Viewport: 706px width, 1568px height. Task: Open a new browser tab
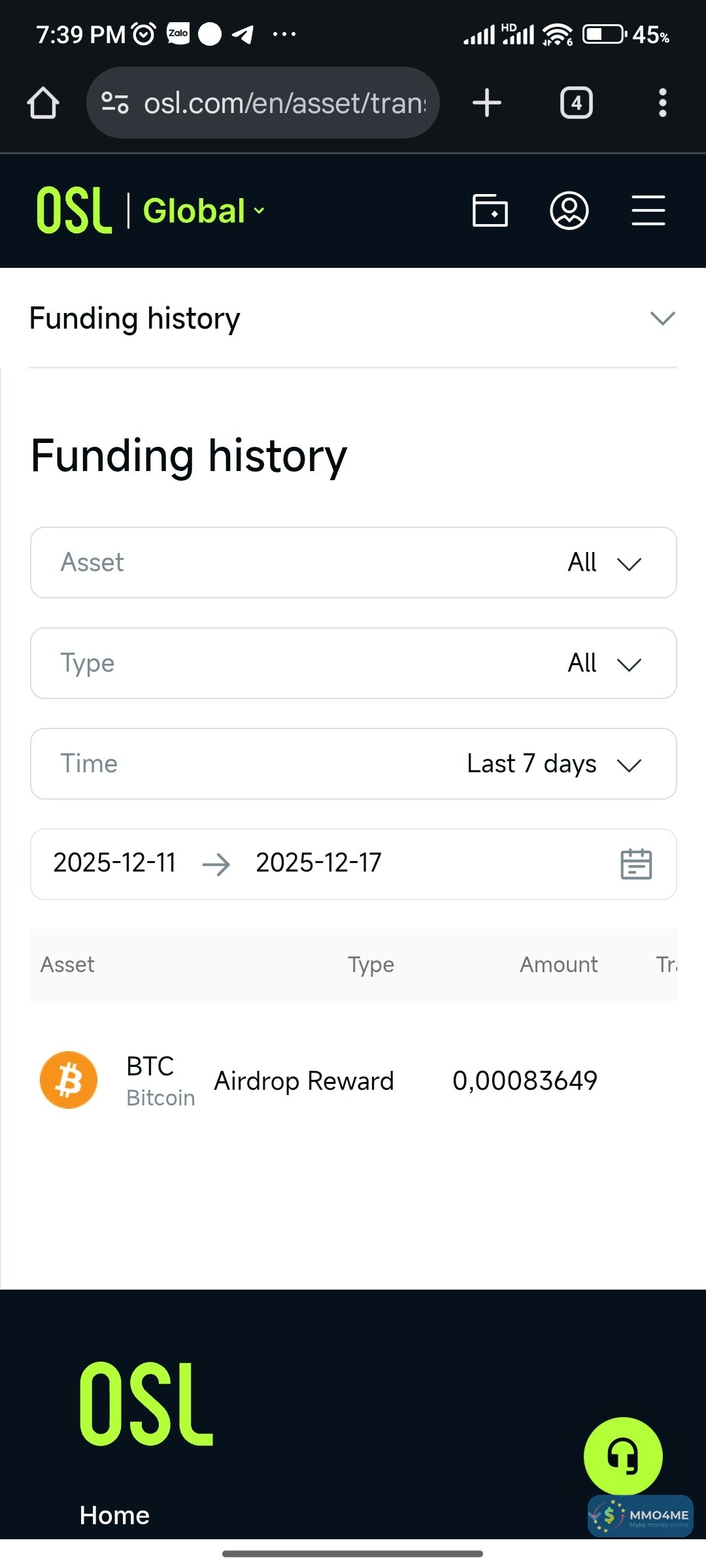486,103
